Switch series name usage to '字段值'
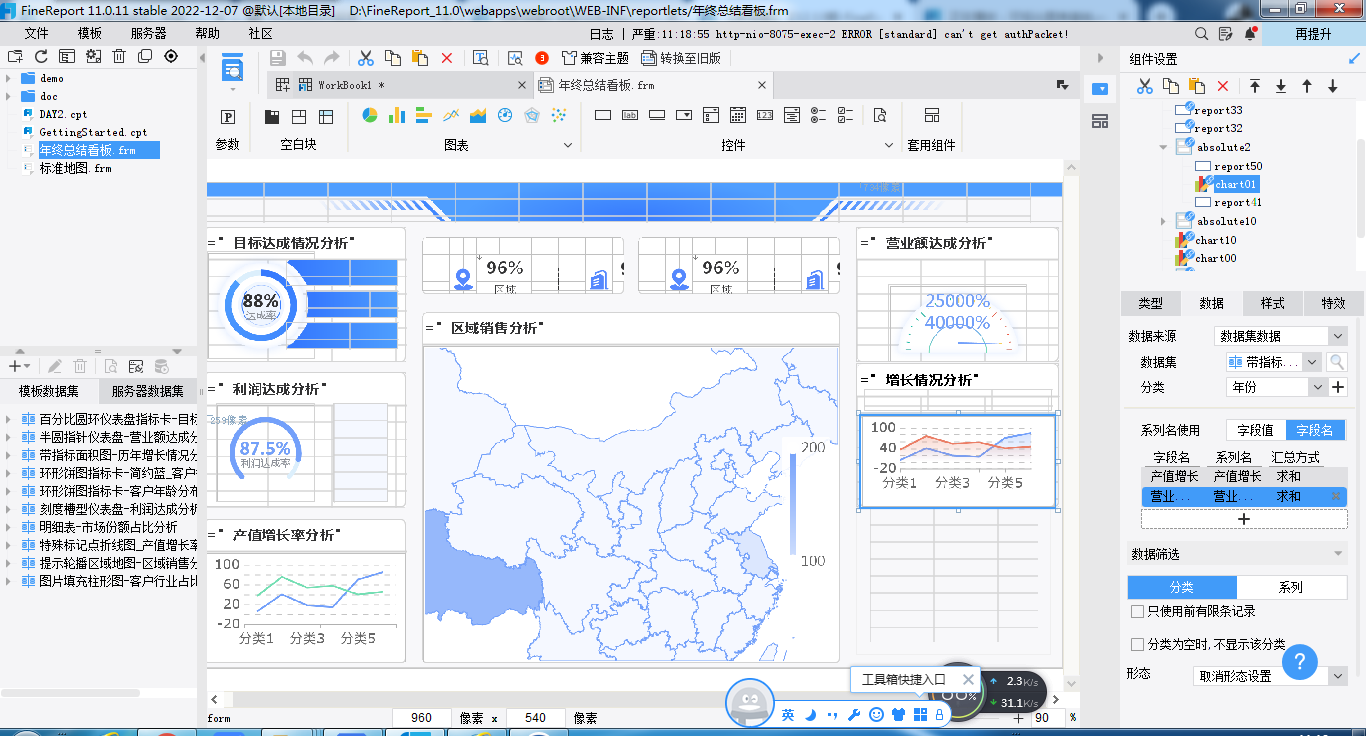 pyautogui.click(x=1255, y=430)
